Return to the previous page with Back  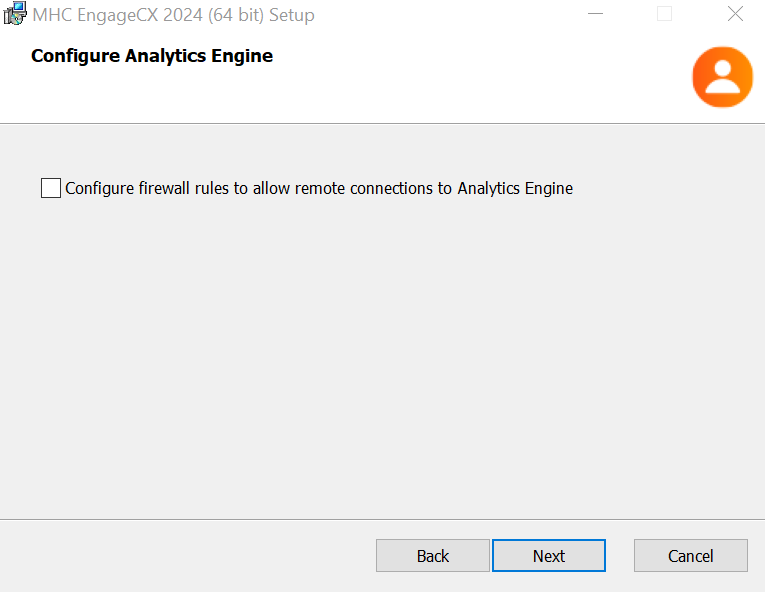pyautogui.click(x=433, y=555)
